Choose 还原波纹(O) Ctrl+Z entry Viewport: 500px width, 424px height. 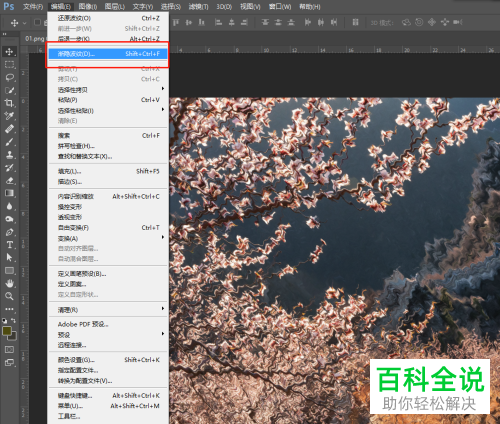108,18
